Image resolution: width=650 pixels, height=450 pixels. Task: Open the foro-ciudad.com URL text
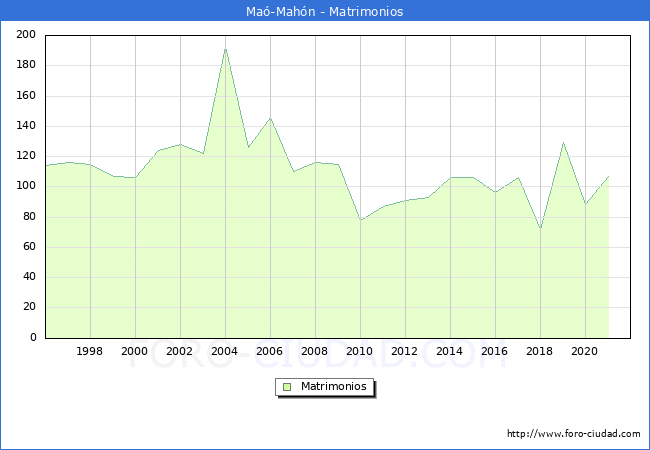[x=574, y=434]
